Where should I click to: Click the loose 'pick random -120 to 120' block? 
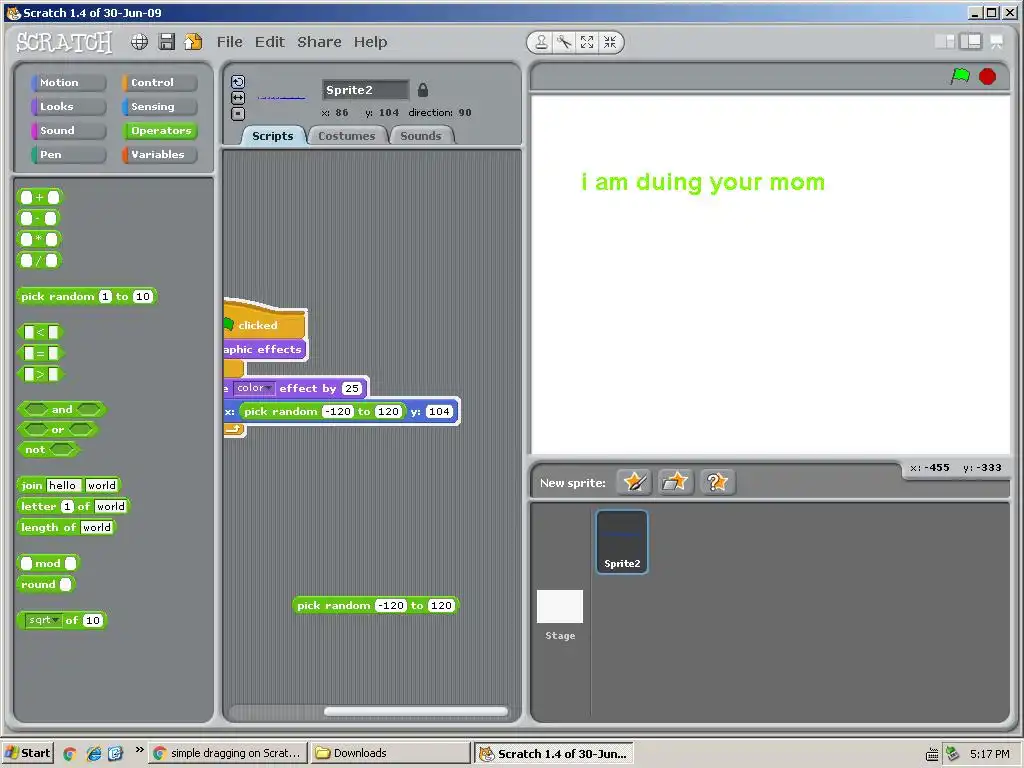(376, 605)
